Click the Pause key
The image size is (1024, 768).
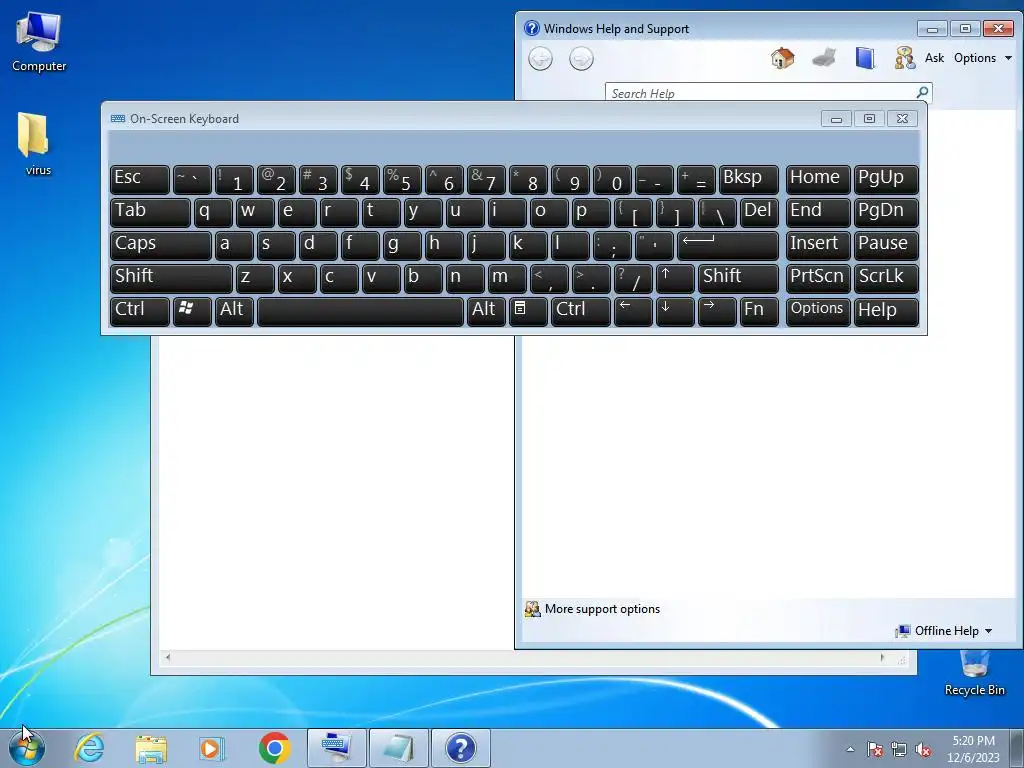coord(886,246)
